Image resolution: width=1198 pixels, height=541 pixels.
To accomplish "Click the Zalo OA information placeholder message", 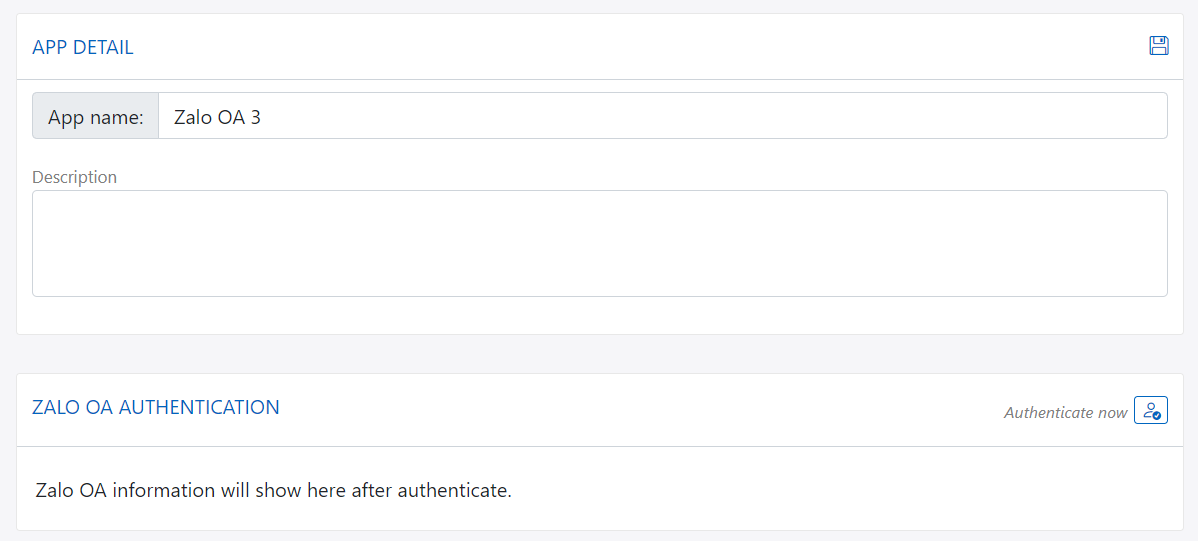I will (x=273, y=491).
